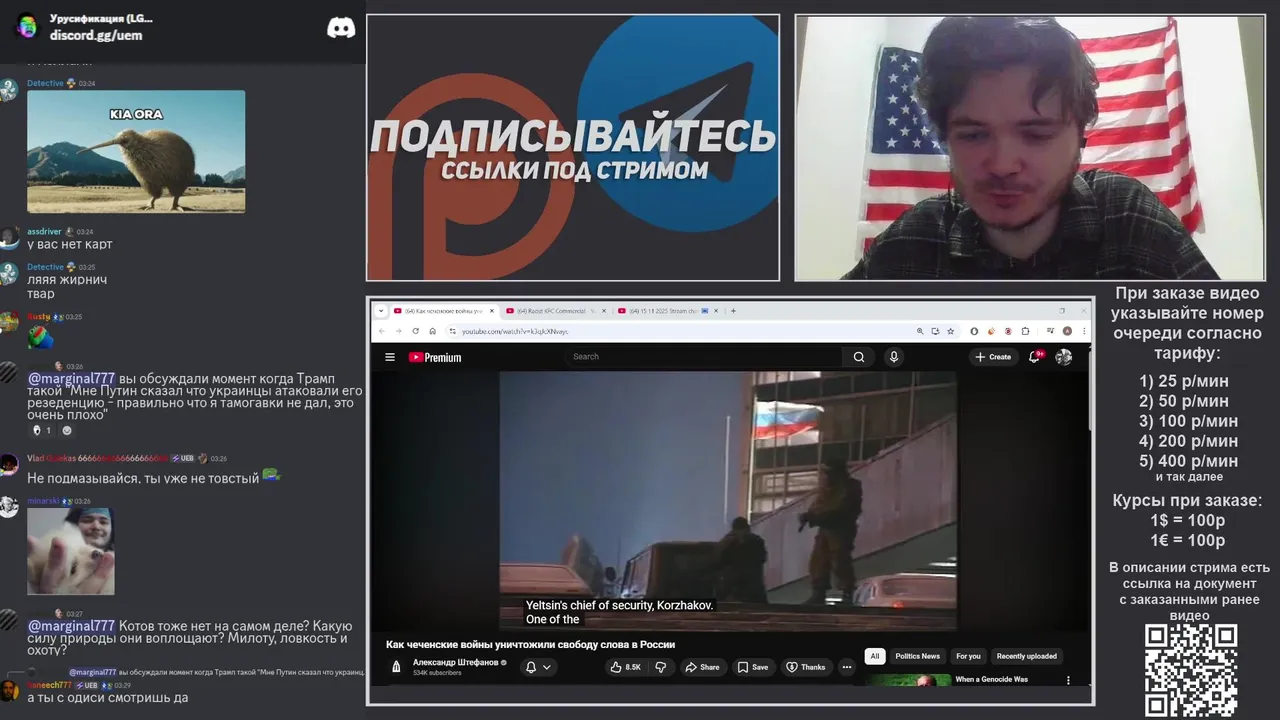Go to YouTube Premium home logo
Viewport: 1280px width, 720px height.
click(x=435, y=357)
